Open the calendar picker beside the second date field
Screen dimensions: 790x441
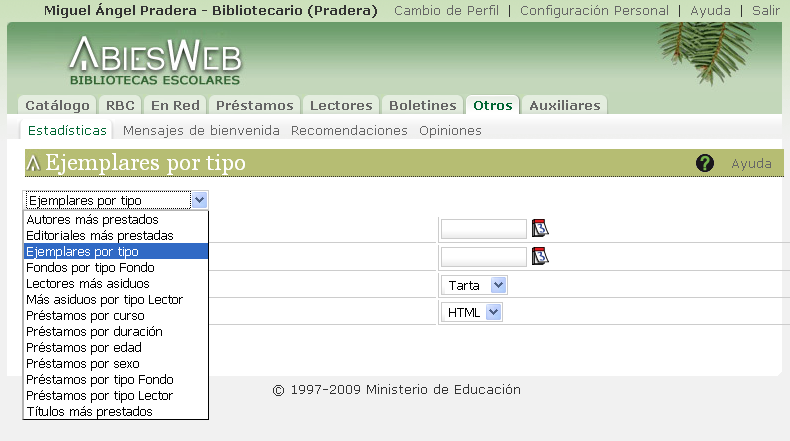pos(540,257)
